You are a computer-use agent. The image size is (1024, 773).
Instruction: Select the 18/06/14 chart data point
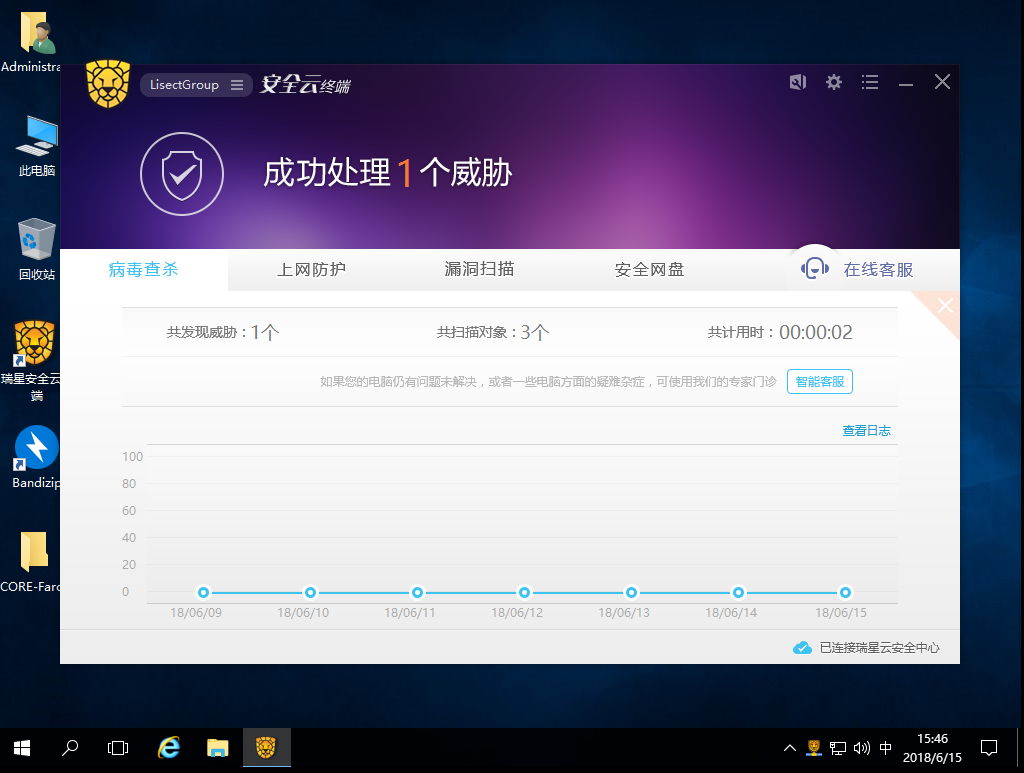click(738, 593)
